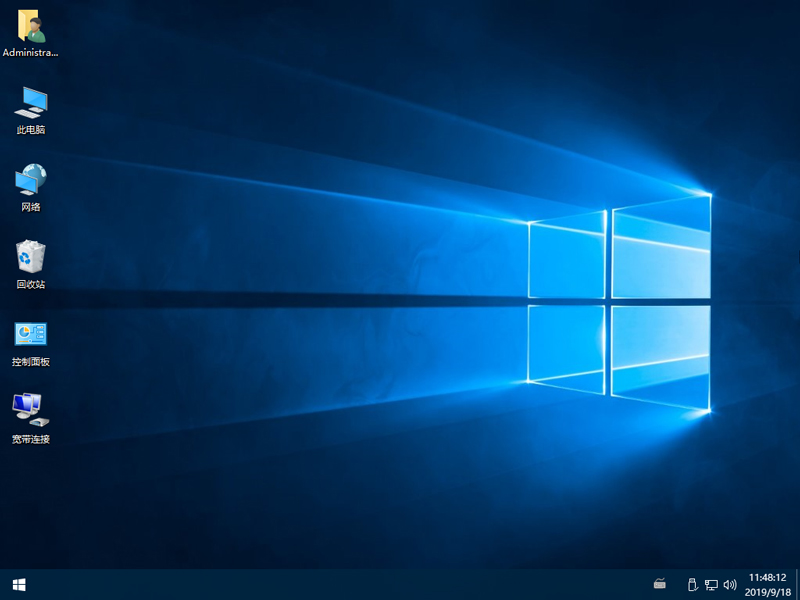Image resolution: width=800 pixels, height=600 pixels.
Task: Click the empty taskbar area
Action: click(350, 584)
